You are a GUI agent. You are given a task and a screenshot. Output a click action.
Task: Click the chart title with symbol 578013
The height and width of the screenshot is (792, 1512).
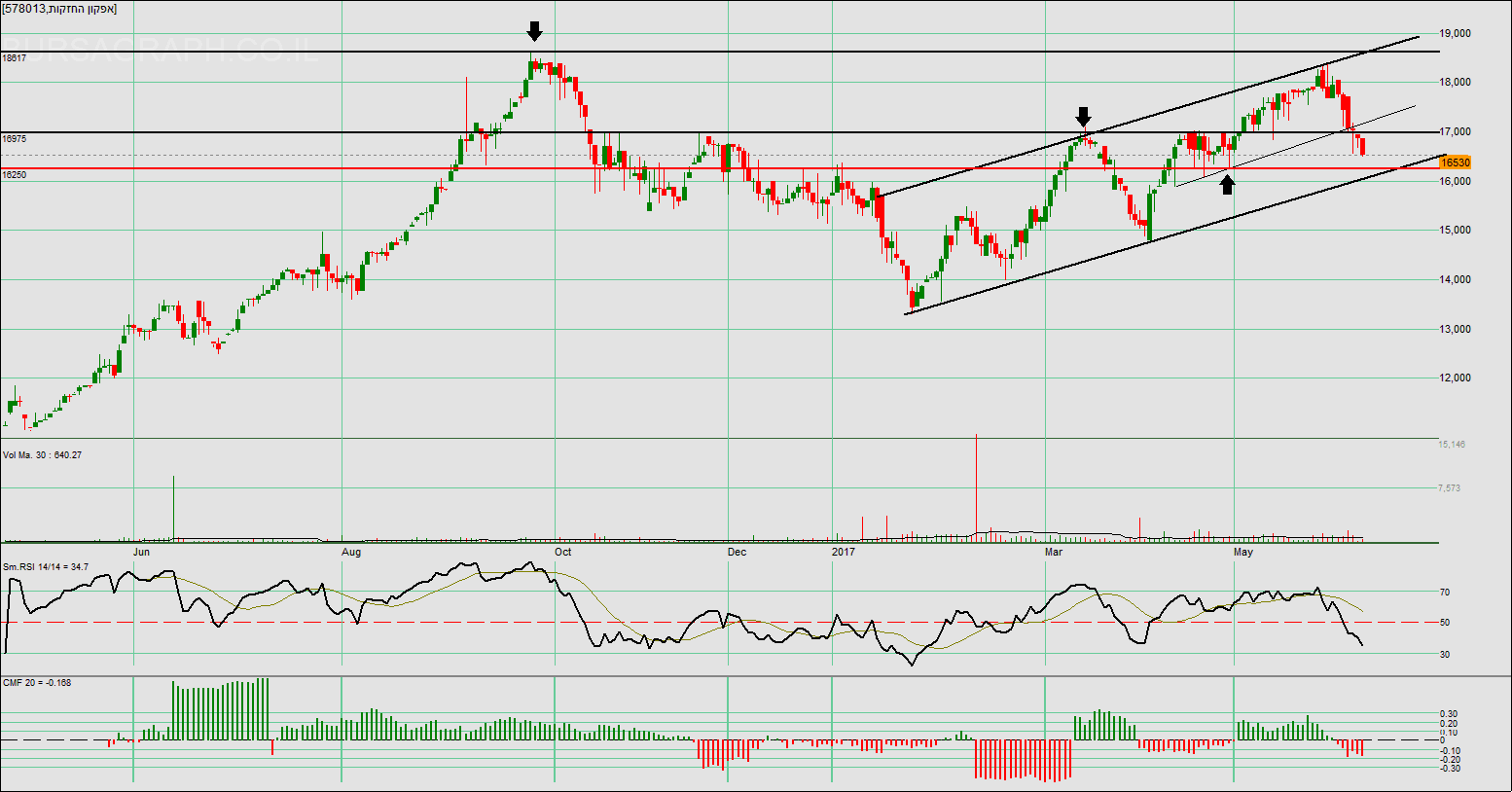coord(60,9)
